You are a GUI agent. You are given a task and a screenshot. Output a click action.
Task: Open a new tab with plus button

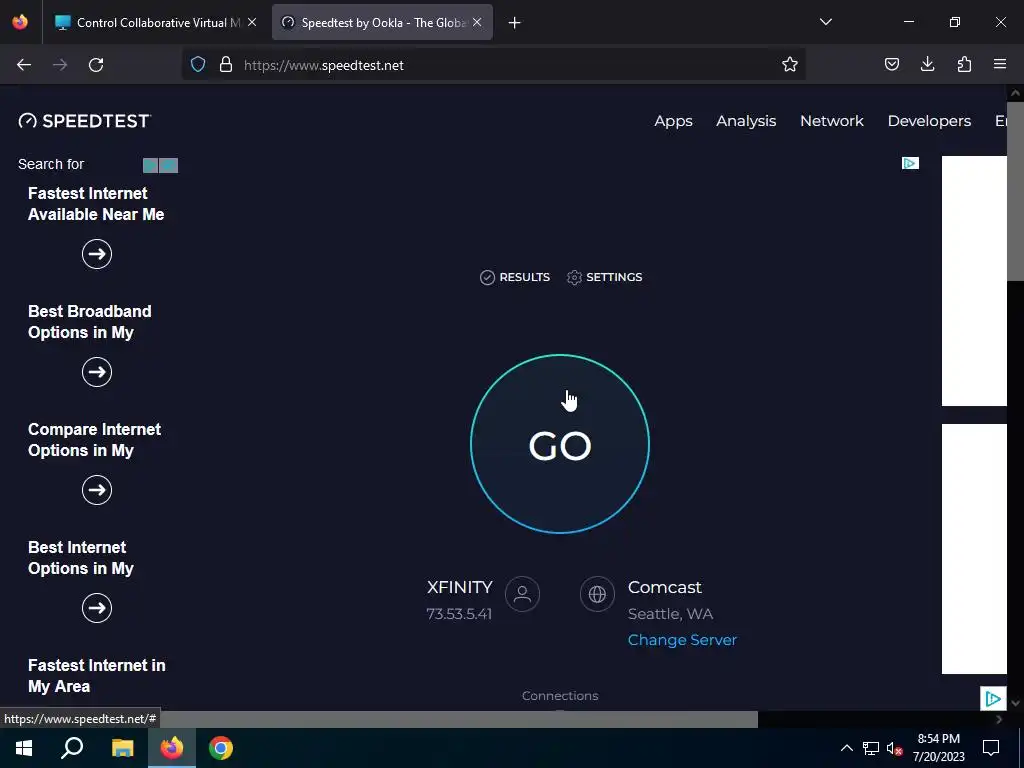pos(515,23)
